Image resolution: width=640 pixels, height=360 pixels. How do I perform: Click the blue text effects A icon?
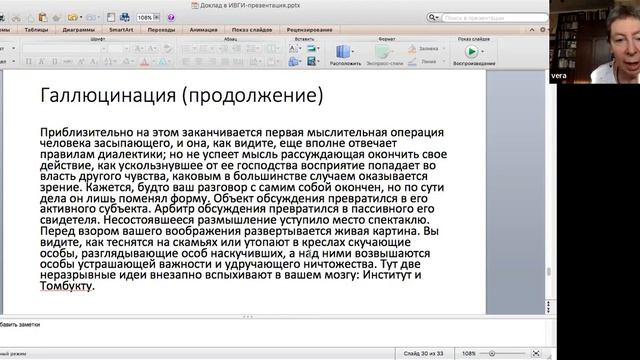(162, 62)
